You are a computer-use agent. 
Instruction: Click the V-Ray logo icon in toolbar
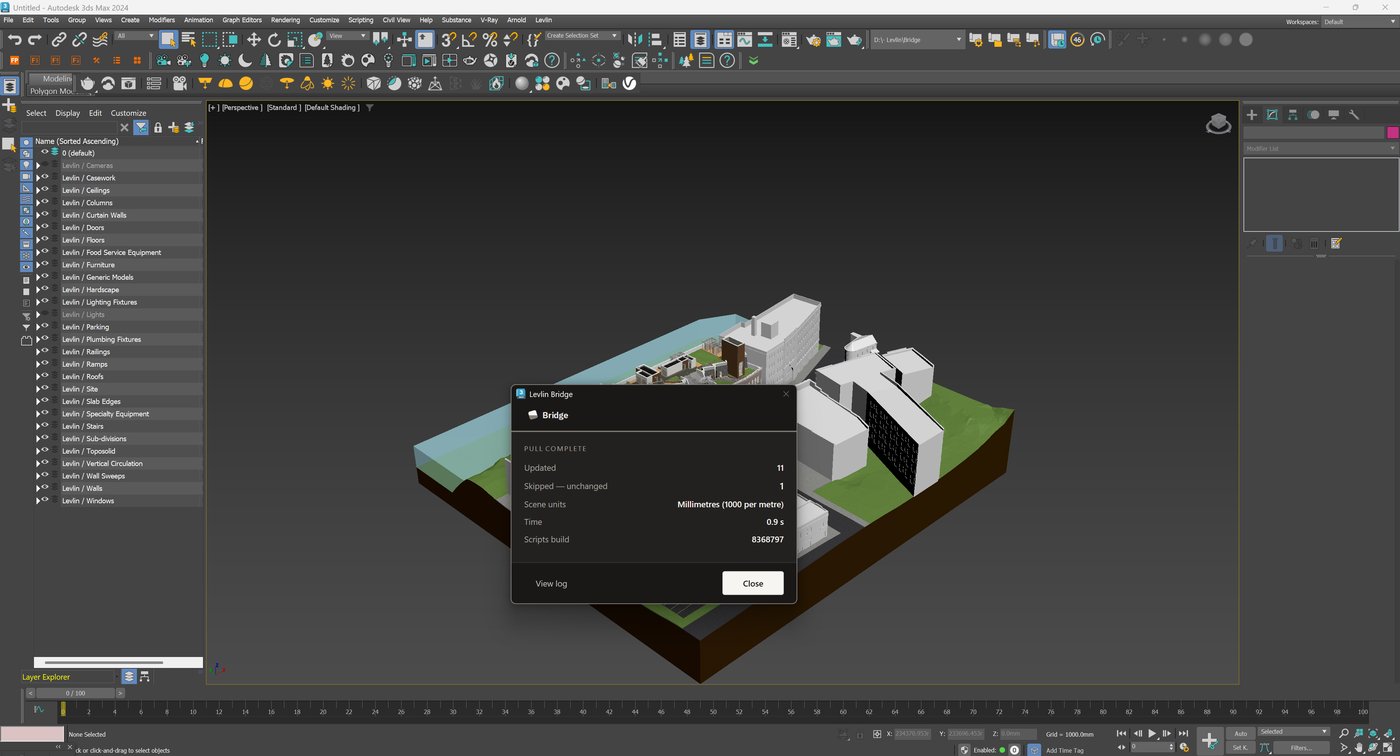[630, 84]
